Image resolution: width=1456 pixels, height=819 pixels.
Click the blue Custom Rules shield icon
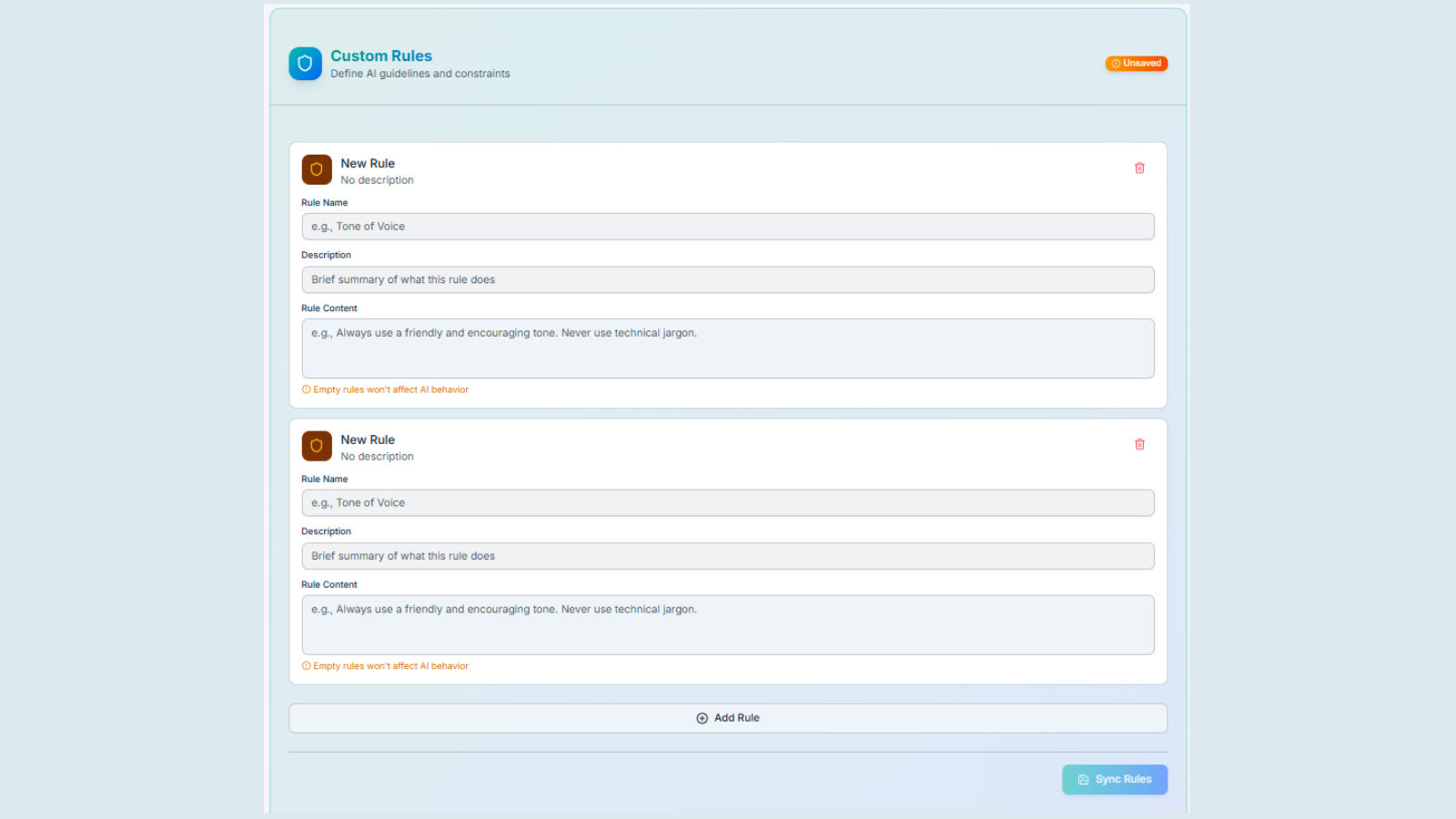pyautogui.click(x=305, y=64)
